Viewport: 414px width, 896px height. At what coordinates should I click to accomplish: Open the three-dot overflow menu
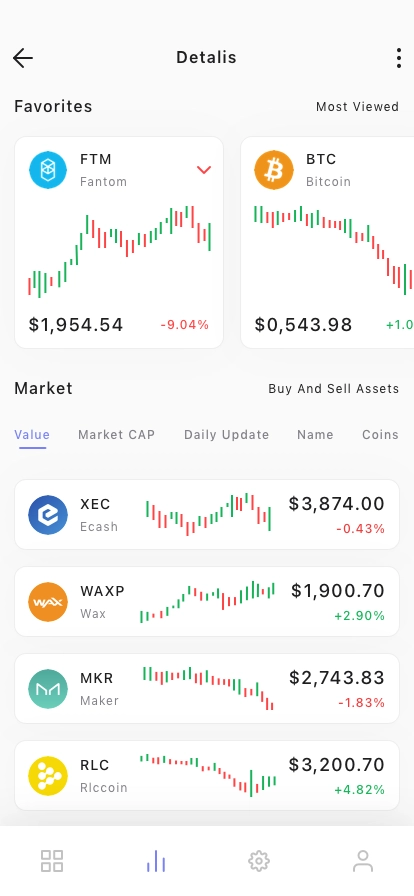tap(399, 58)
